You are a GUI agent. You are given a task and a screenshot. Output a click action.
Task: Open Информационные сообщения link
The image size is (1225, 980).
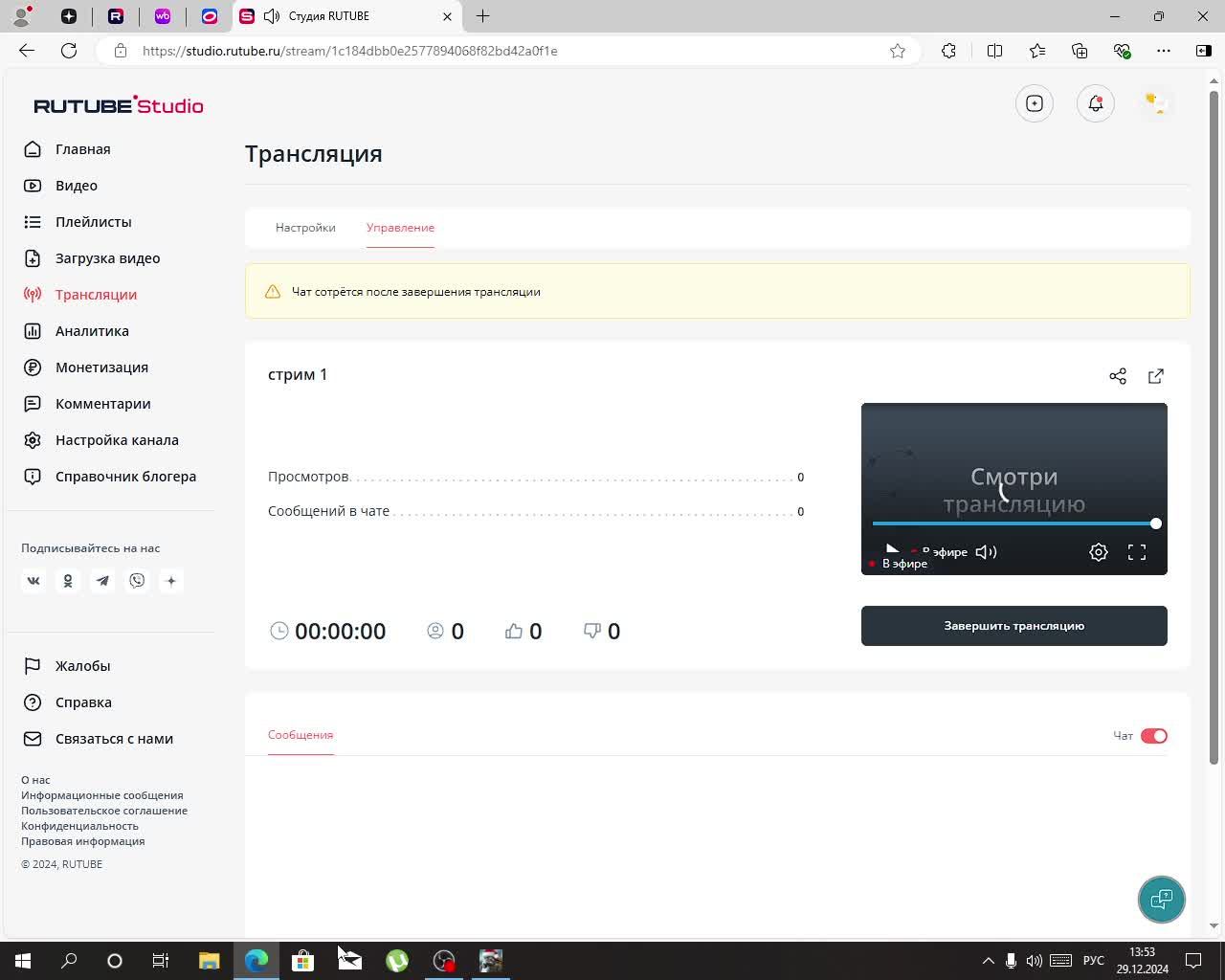(102, 795)
